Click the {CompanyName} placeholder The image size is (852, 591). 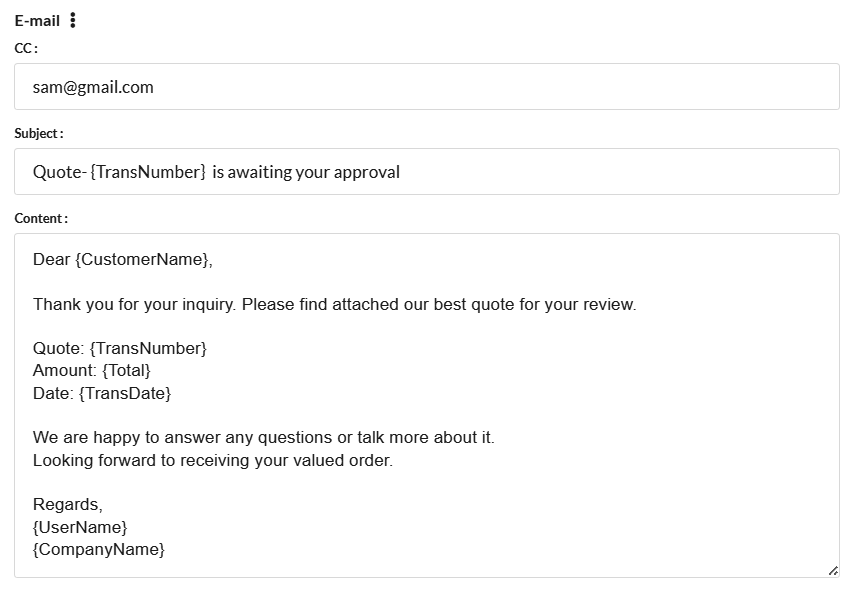click(x=98, y=549)
